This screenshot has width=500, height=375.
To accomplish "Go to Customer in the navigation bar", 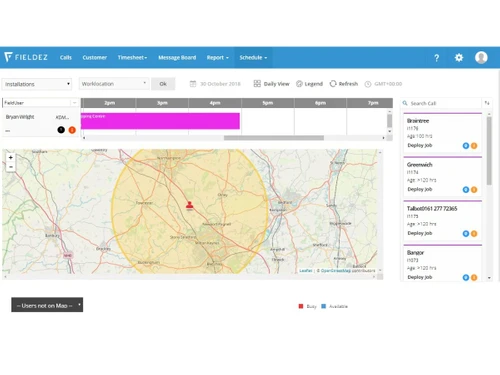I will point(95,58).
